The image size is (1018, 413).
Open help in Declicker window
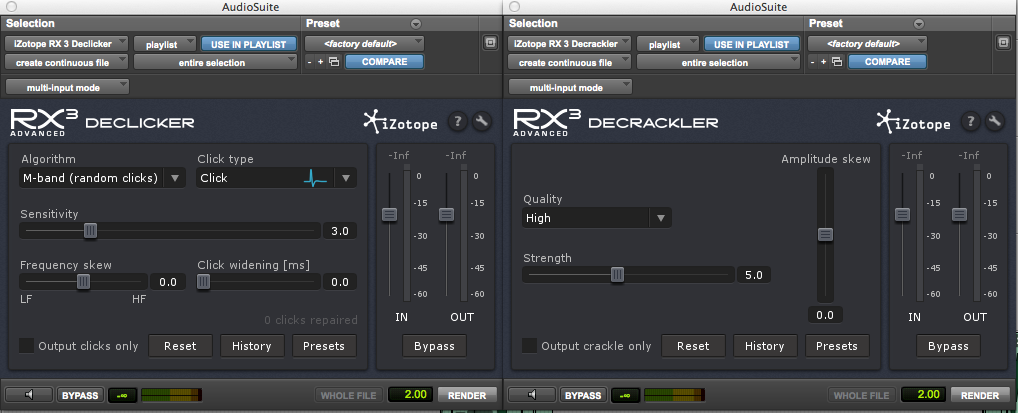458,121
